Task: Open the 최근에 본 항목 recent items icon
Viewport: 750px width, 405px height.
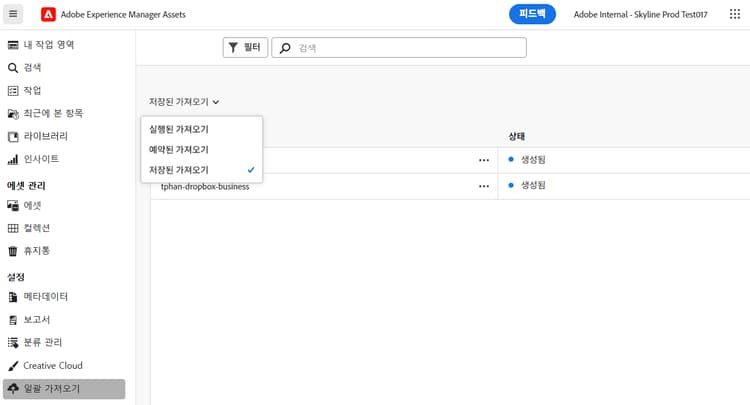Action: click(x=13, y=113)
